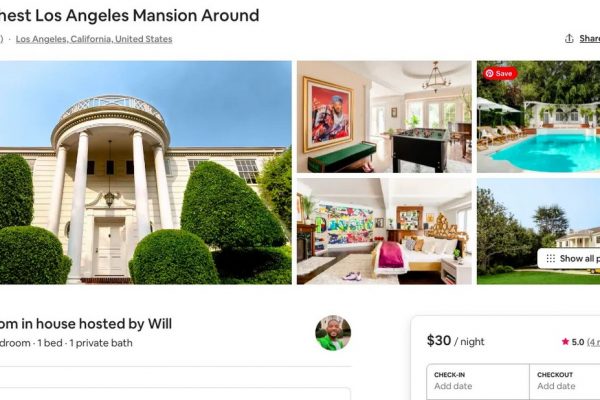Click the Share upload icon
Viewport: 600px width, 400px height.
[x=569, y=39]
